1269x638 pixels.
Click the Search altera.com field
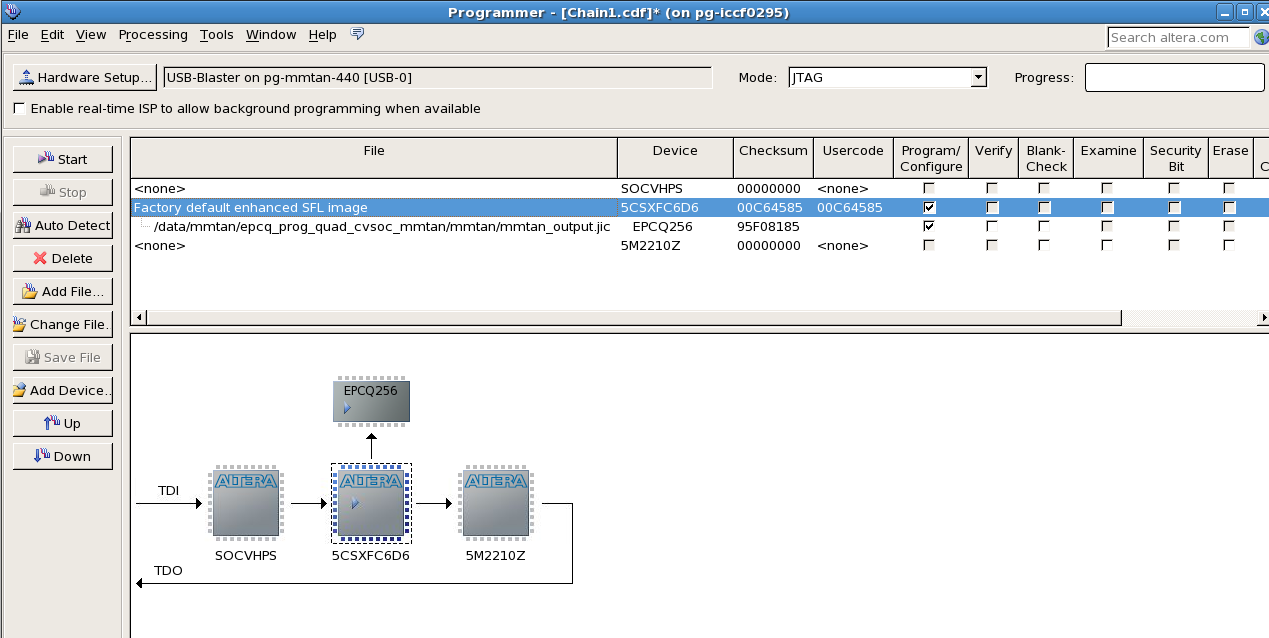1179,37
